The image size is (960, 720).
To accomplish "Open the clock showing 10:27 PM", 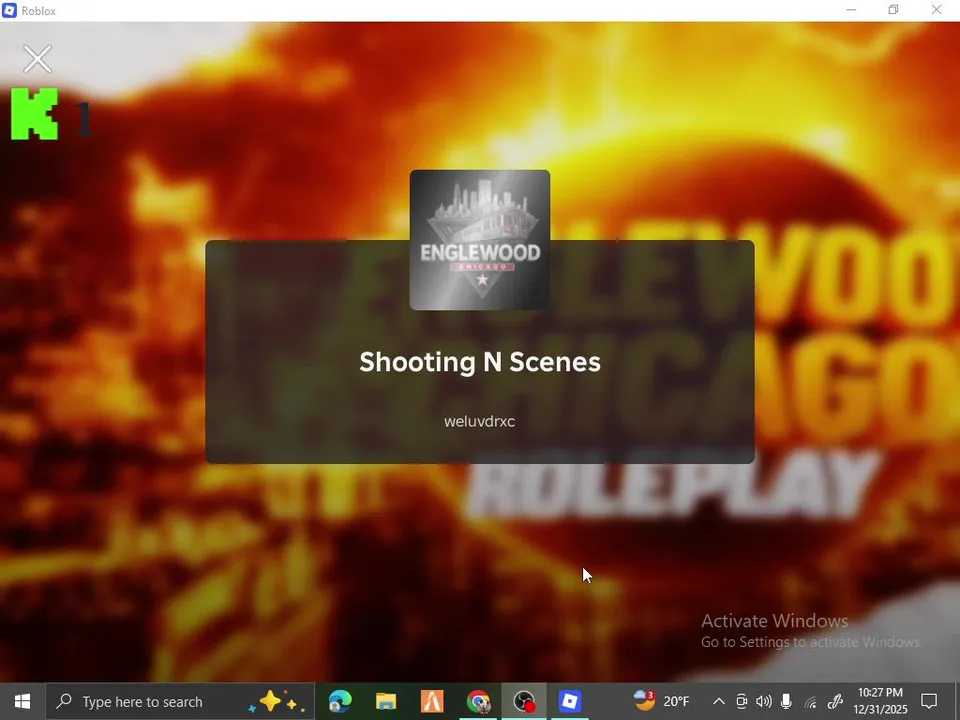I will tap(880, 701).
